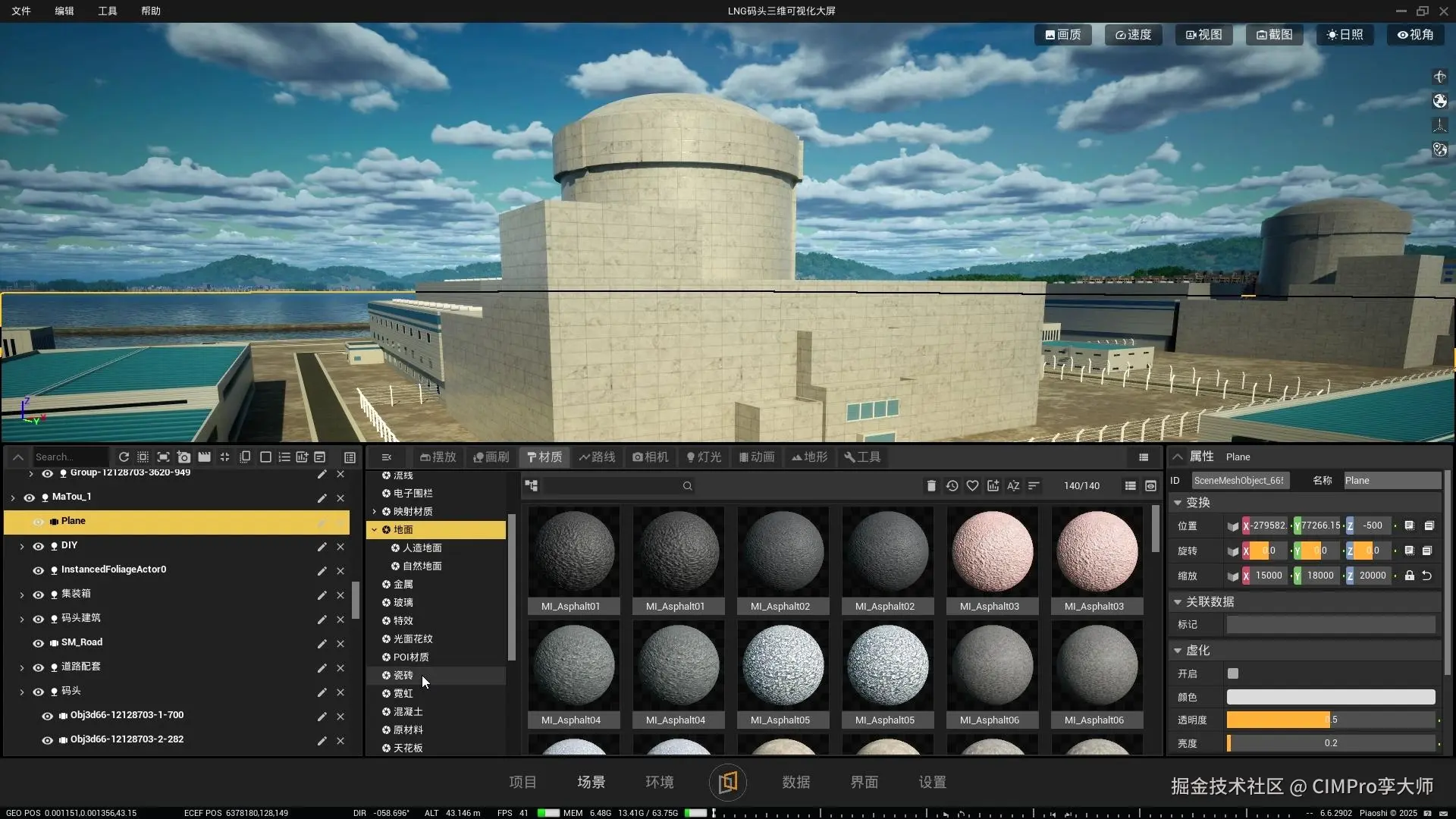Screen dimensions: 1456x819
Task: Adjust the 透明度 slider
Action: pyautogui.click(x=1330, y=720)
